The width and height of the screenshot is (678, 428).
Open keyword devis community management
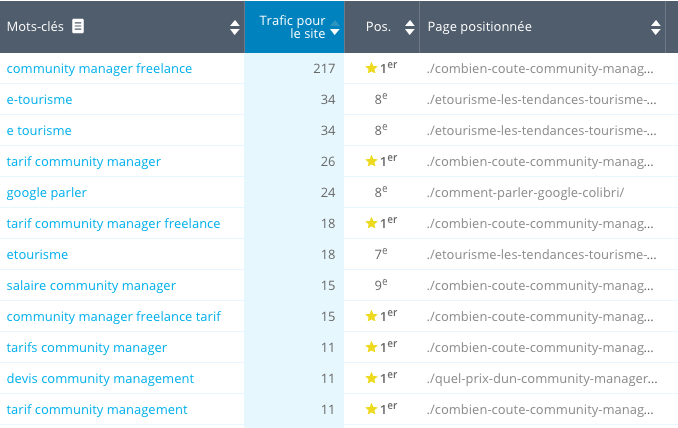point(100,379)
